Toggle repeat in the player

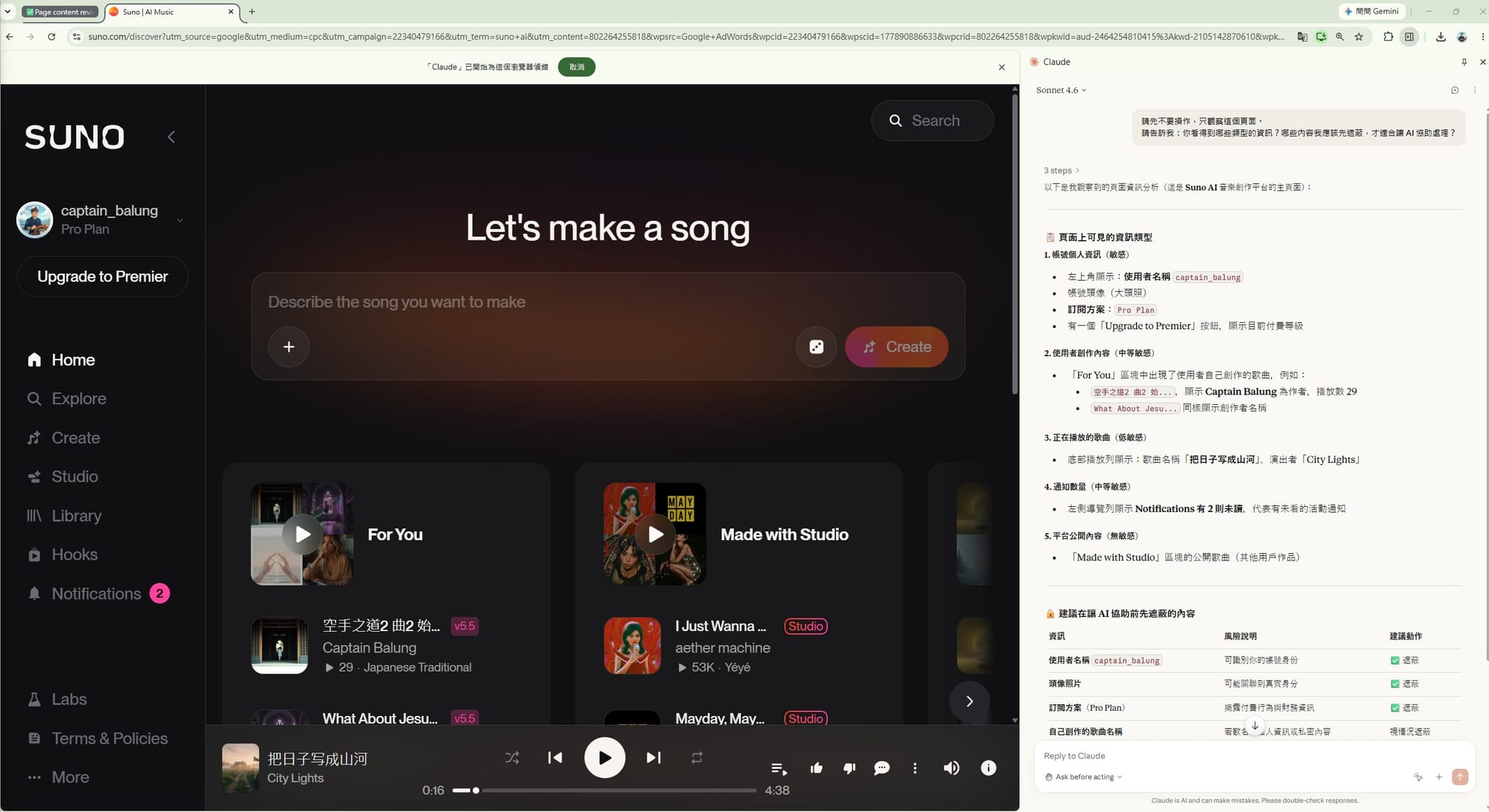click(697, 758)
